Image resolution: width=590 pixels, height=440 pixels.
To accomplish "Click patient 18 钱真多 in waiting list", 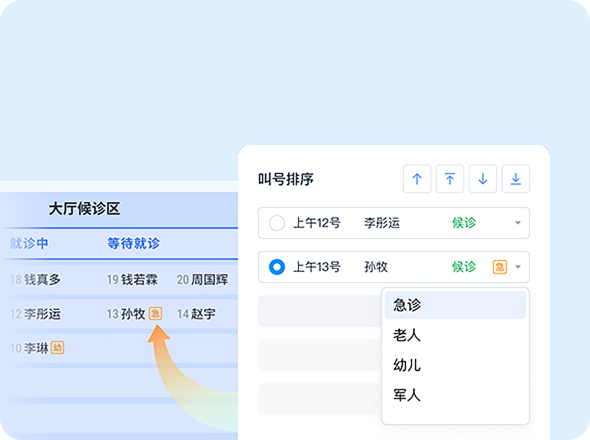I will pyautogui.click(x=35, y=280).
